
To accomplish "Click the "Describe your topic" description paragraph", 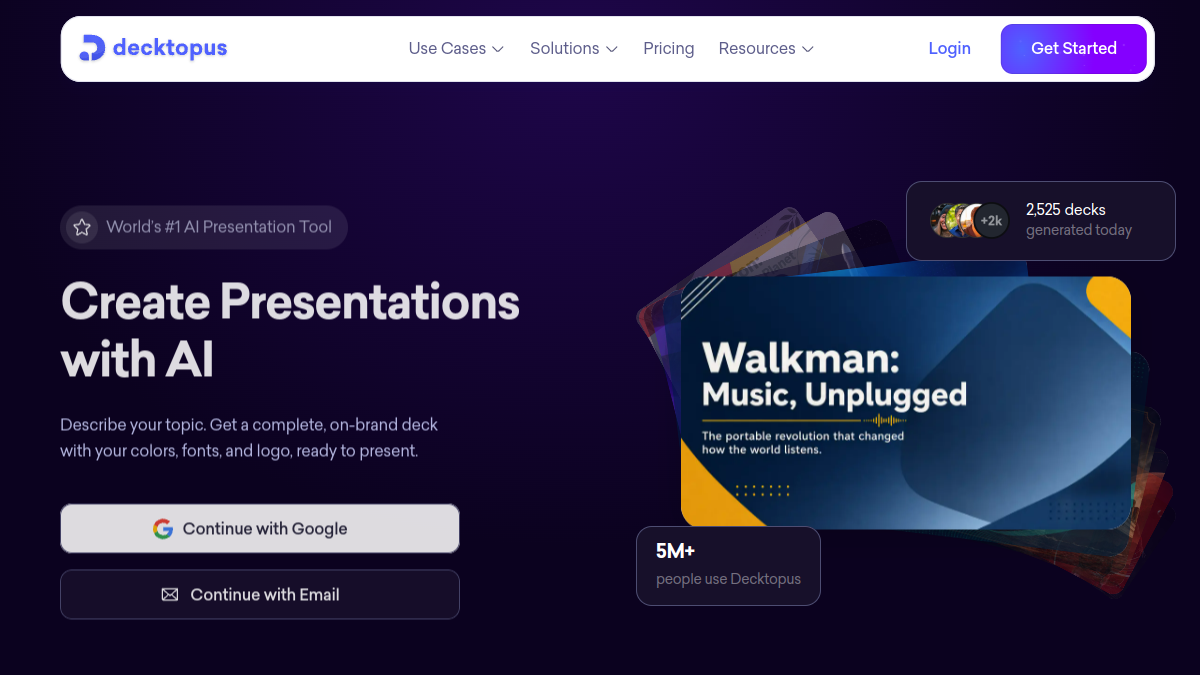I will (x=249, y=437).
